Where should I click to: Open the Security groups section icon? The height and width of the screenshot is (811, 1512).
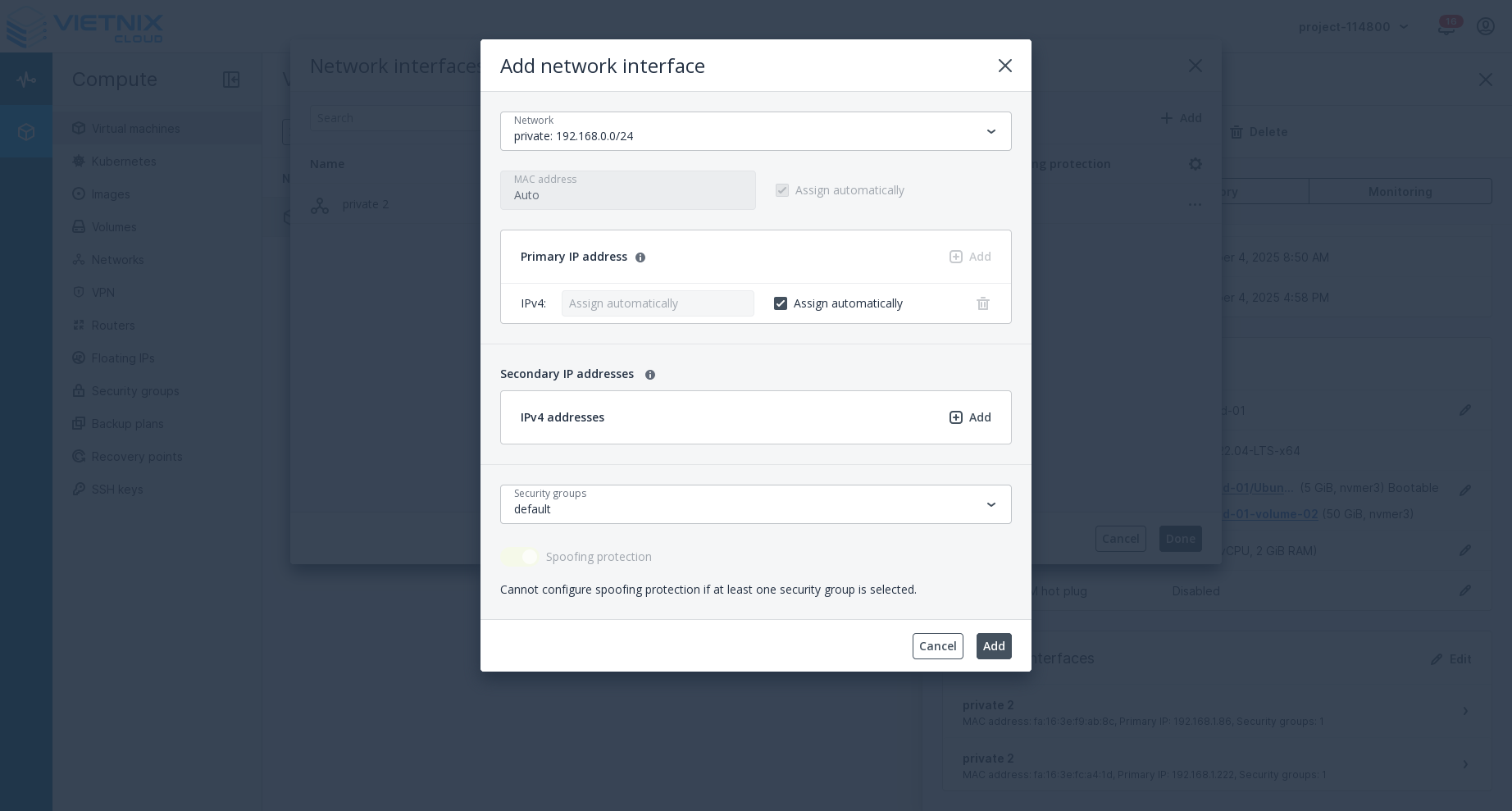coord(79,391)
